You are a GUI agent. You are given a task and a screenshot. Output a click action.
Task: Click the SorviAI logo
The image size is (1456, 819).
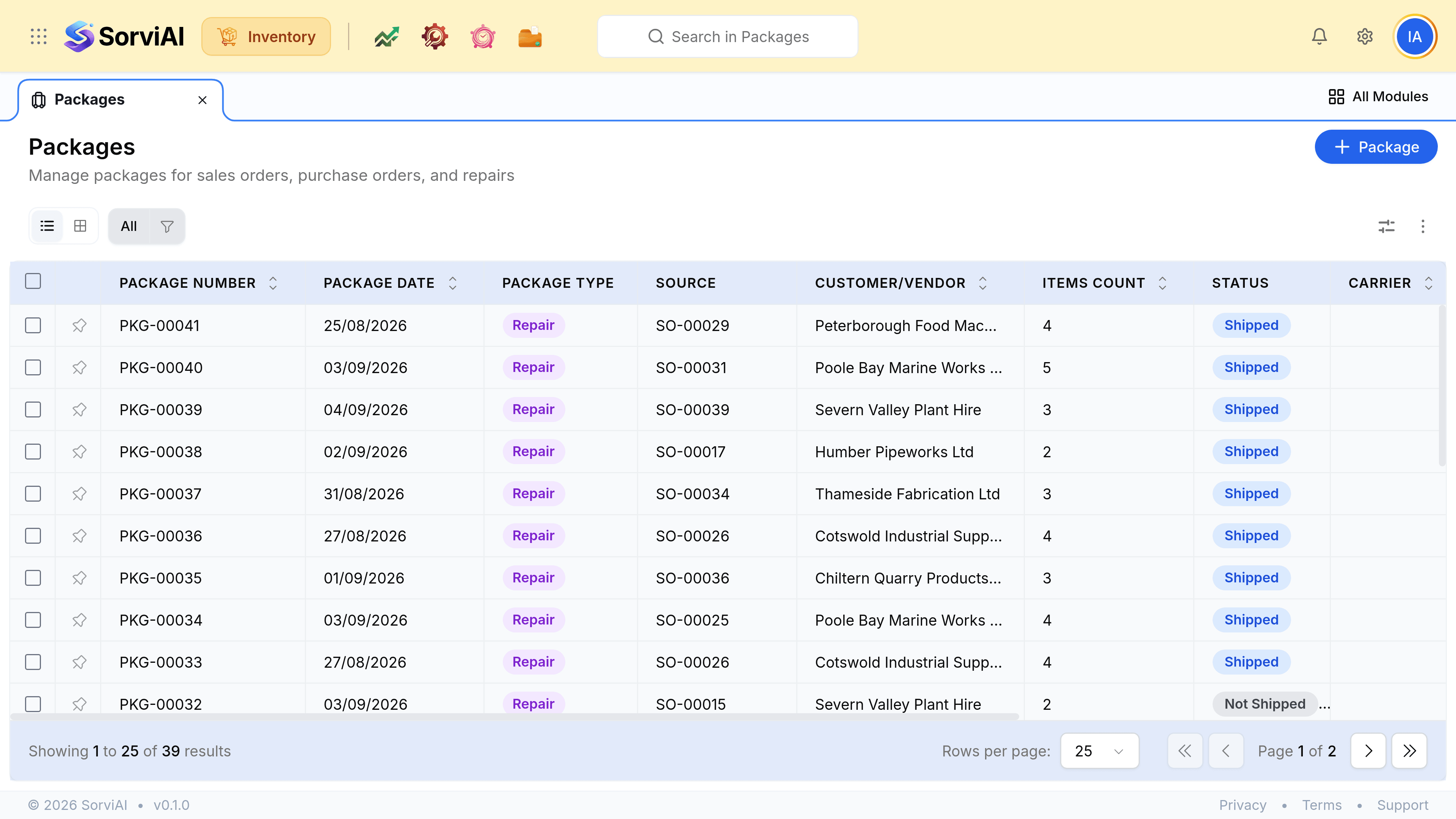click(x=124, y=37)
